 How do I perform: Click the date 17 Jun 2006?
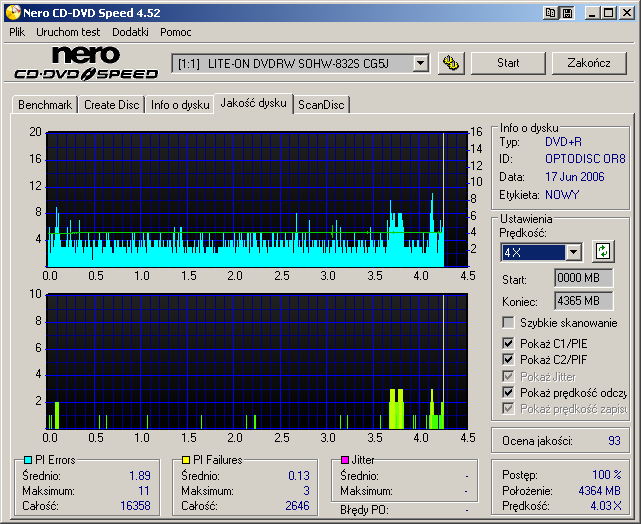[575, 177]
